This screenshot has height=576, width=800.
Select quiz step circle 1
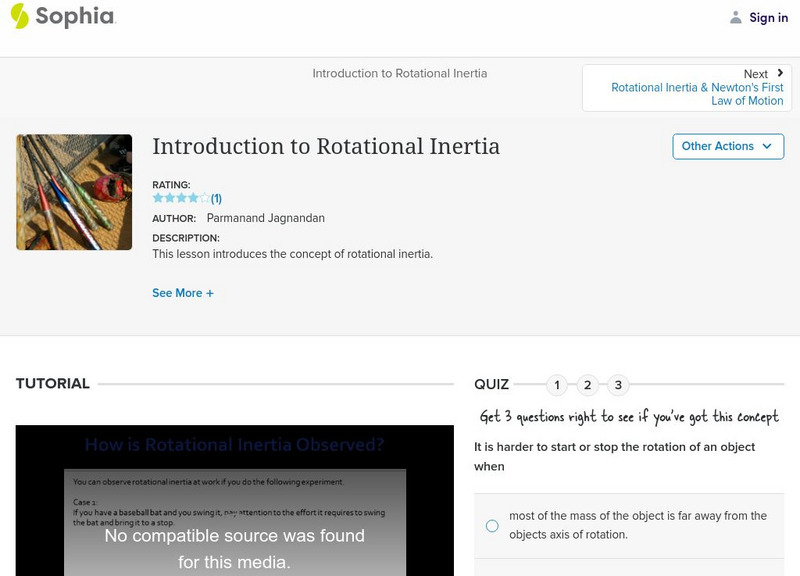557,383
